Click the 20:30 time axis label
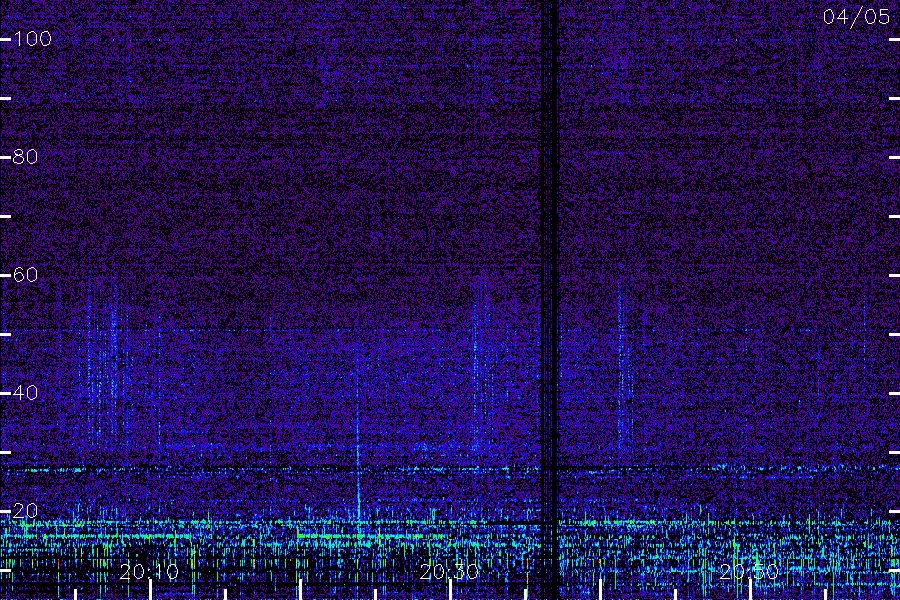 pos(449,572)
